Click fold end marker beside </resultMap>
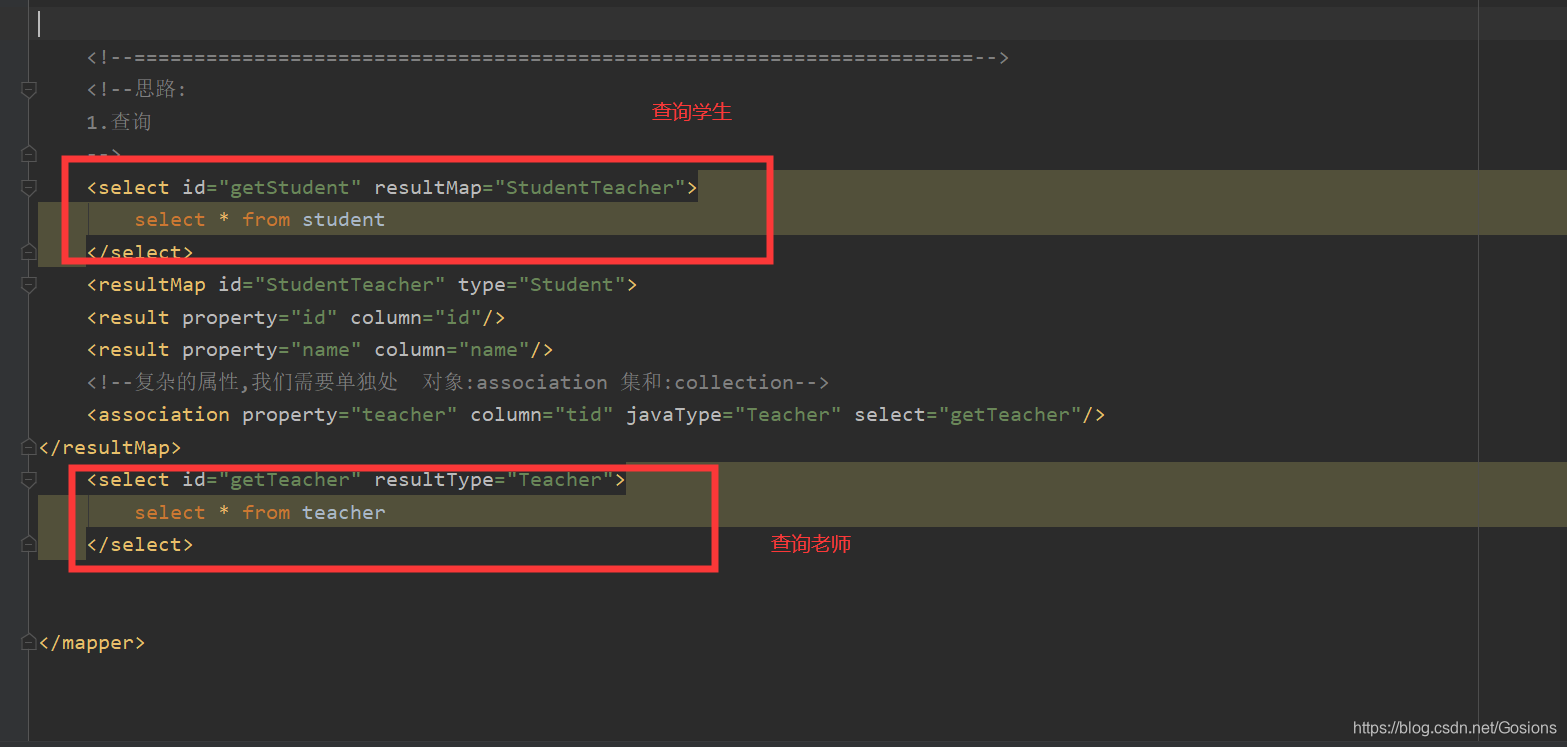The width and height of the screenshot is (1567, 747). pos(29,447)
